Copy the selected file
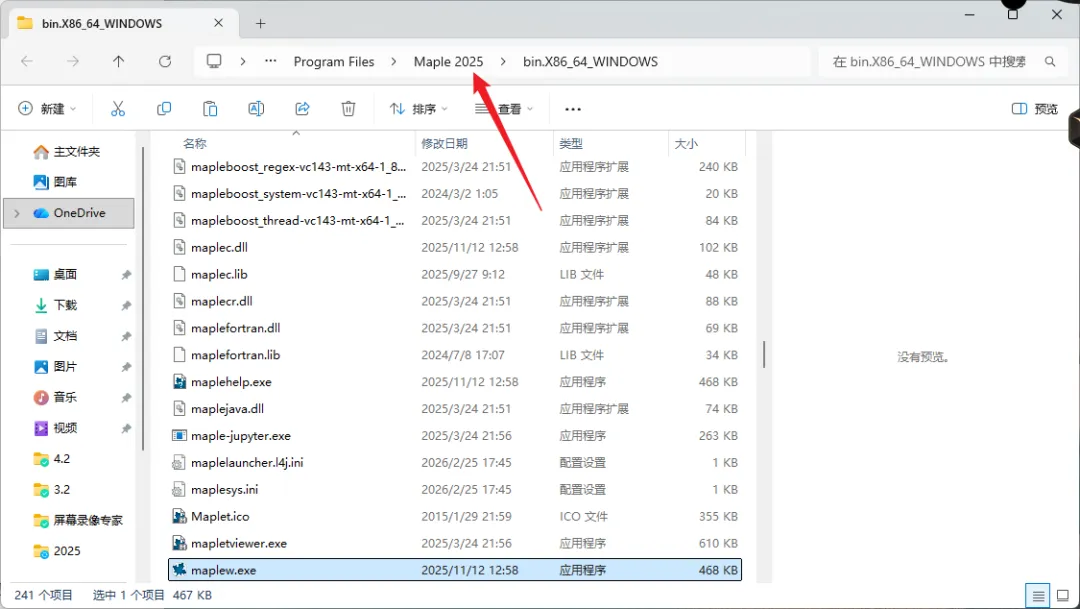1080x609 pixels. 164,109
